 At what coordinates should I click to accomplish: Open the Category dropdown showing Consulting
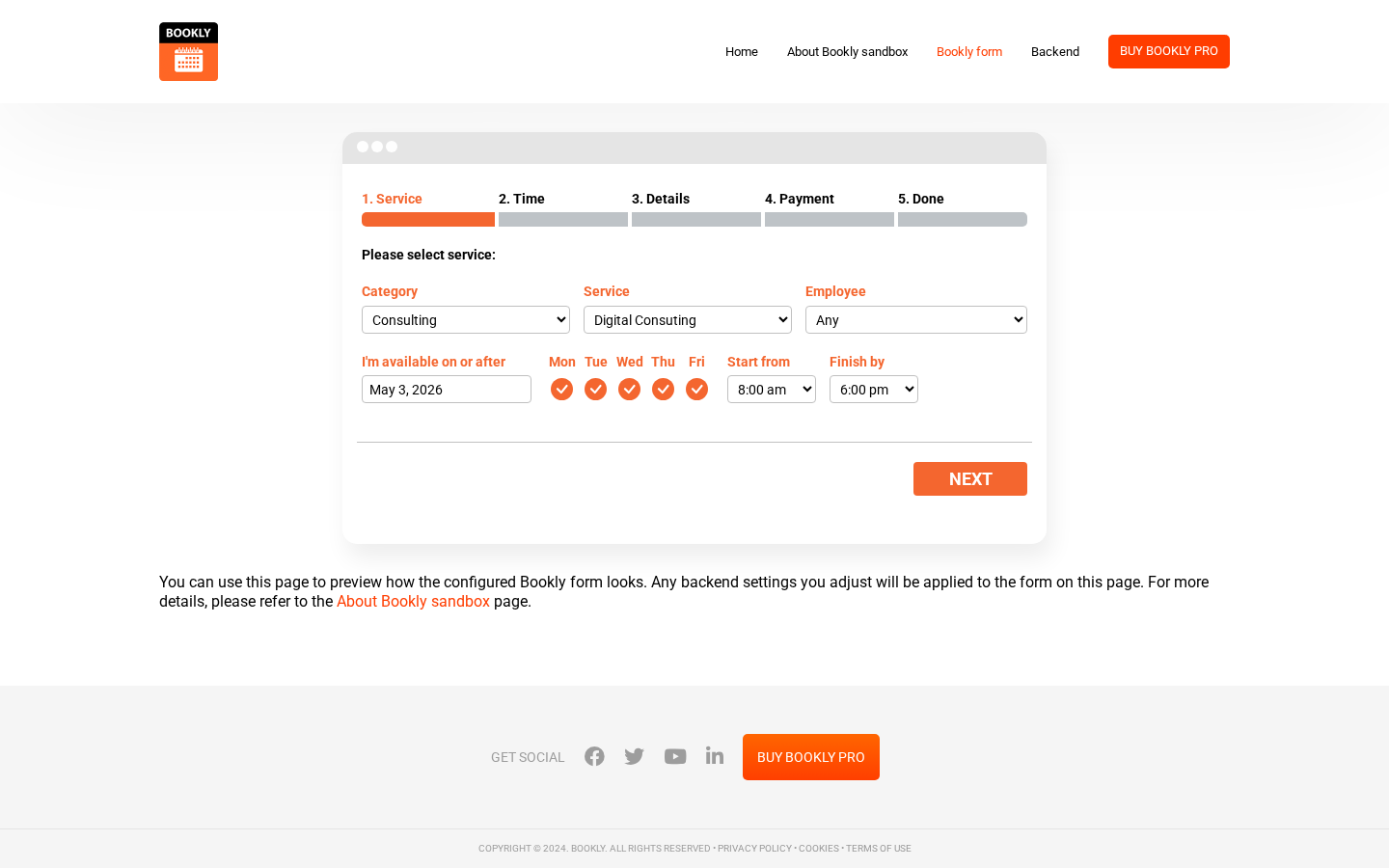[466, 319]
